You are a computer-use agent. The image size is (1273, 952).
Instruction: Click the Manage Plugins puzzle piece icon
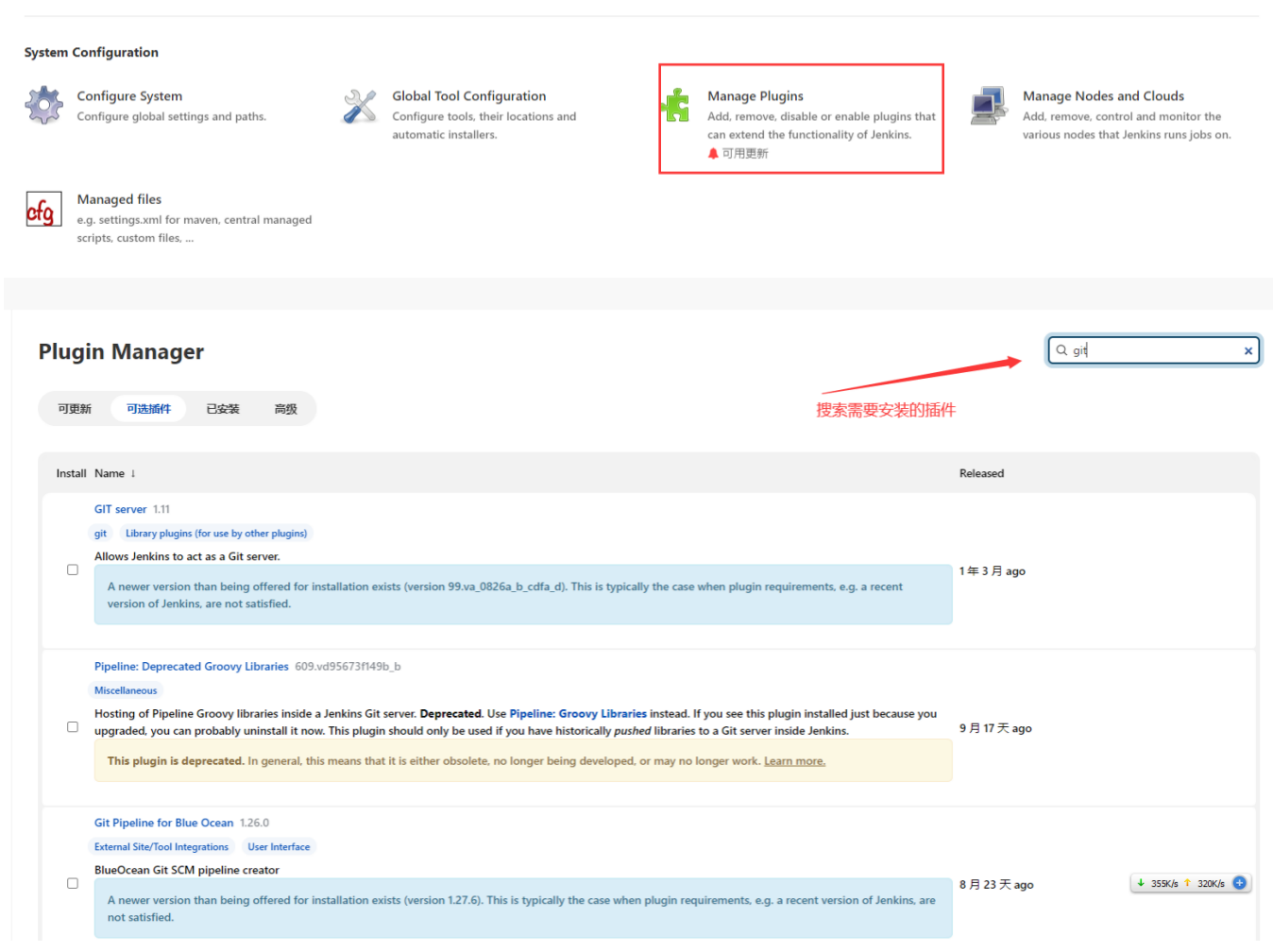(675, 105)
